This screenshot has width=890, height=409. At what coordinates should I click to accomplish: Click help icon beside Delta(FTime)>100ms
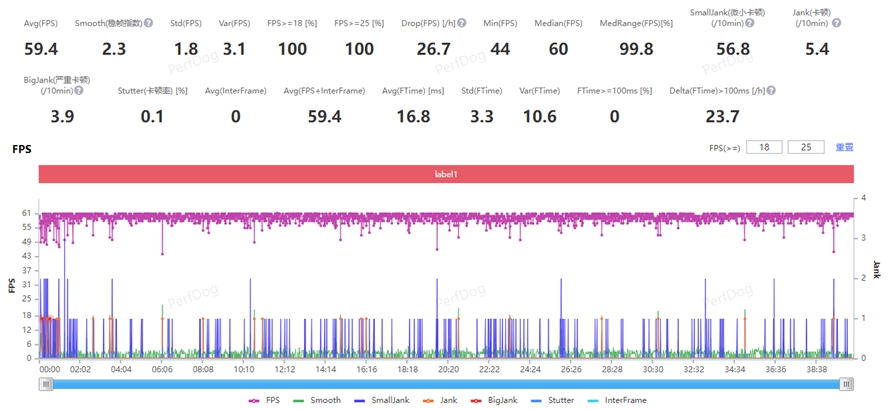[x=771, y=91]
